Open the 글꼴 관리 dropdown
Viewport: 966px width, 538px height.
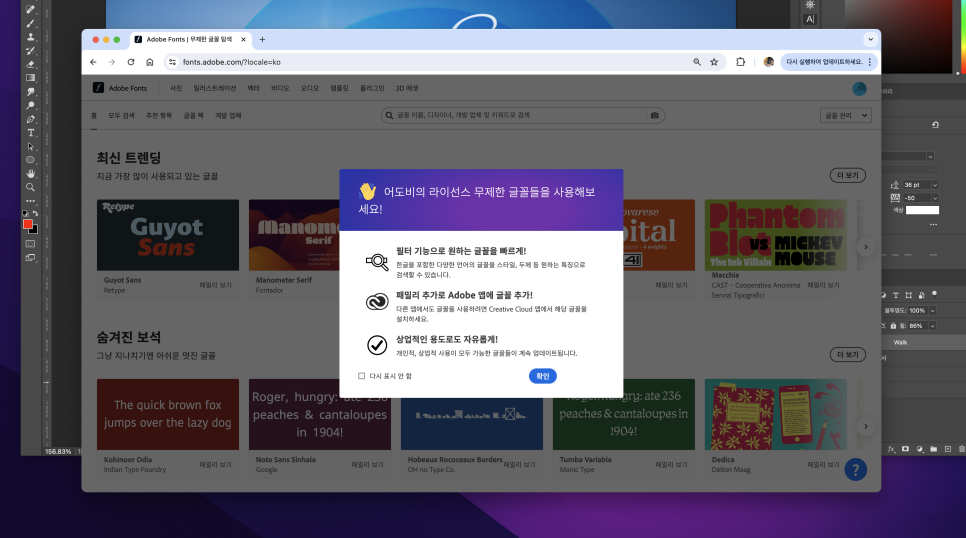[x=846, y=115]
